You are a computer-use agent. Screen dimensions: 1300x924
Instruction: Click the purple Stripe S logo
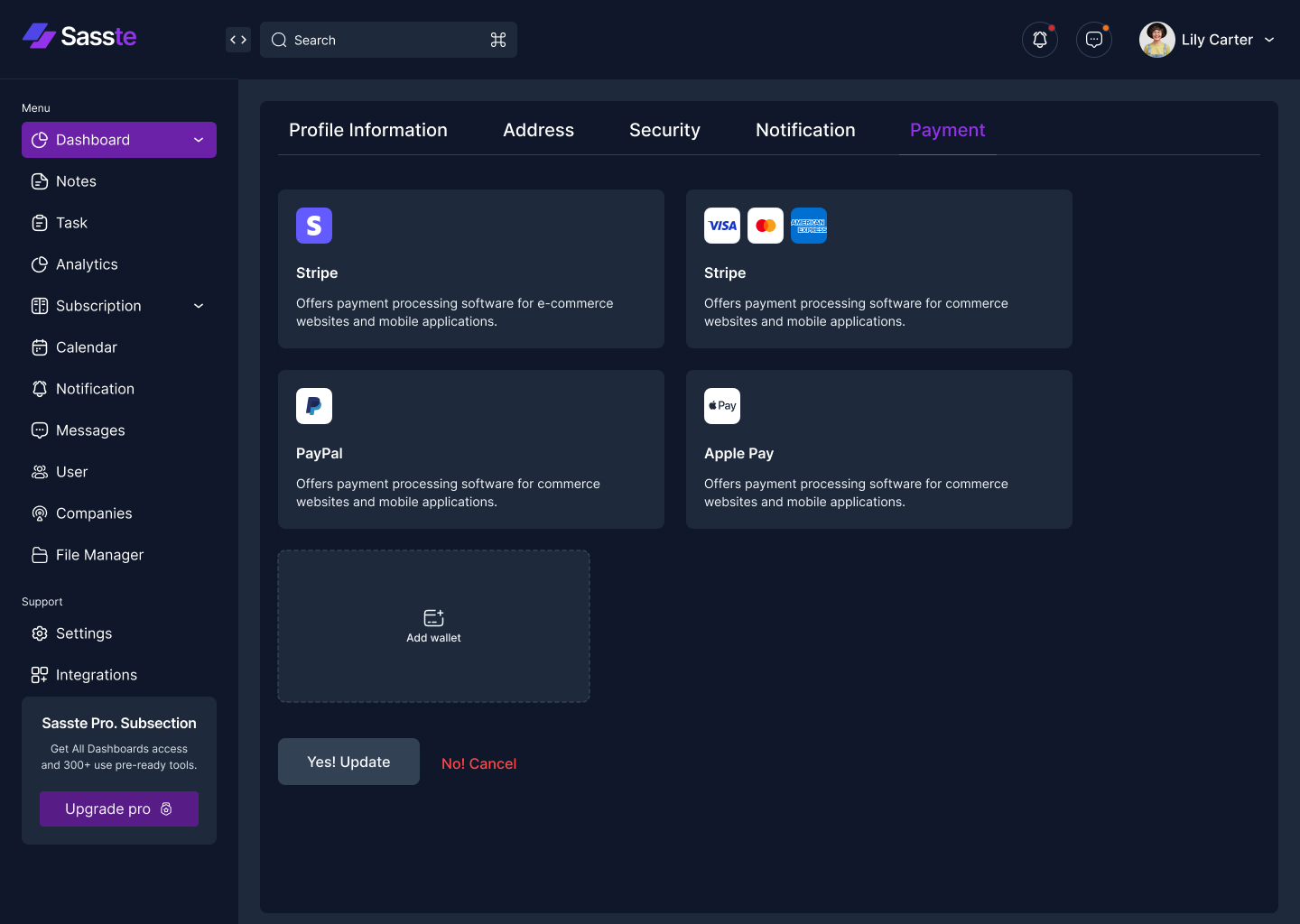[x=314, y=226]
